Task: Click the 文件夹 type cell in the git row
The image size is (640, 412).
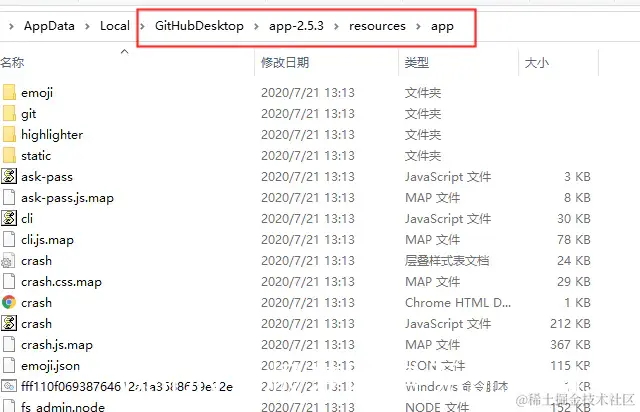Action: click(x=423, y=114)
